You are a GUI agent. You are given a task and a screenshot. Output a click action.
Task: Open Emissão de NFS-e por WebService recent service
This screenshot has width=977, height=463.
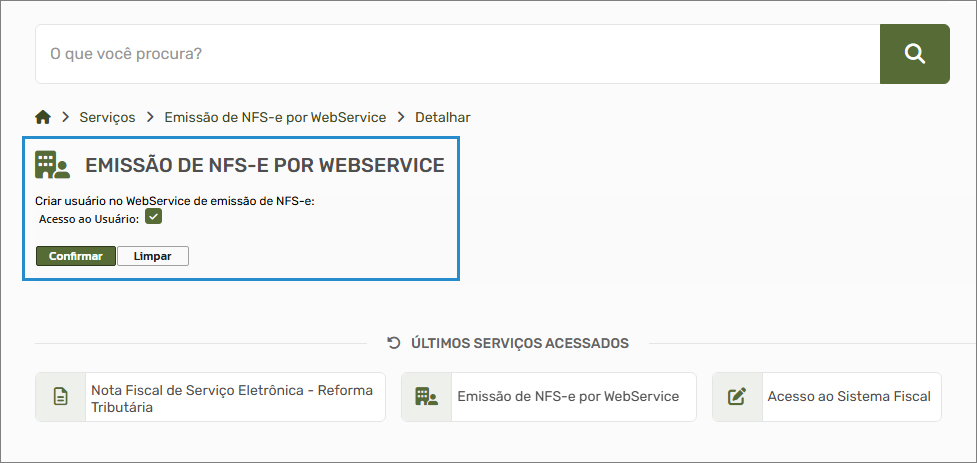point(567,397)
